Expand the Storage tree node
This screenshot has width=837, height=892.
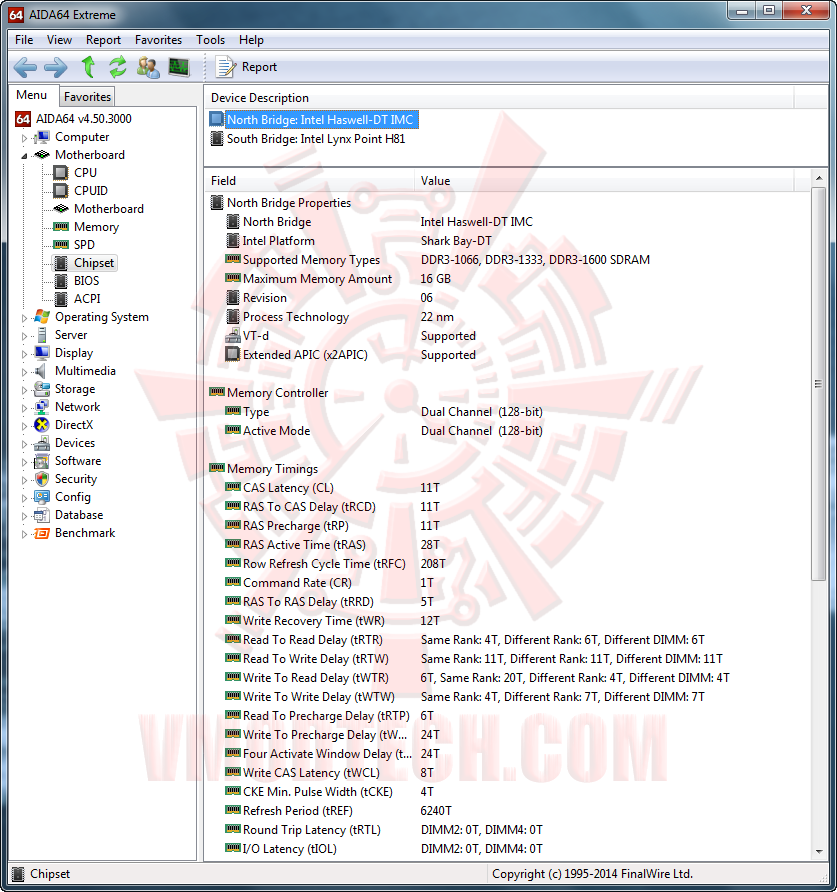click(x=24, y=390)
